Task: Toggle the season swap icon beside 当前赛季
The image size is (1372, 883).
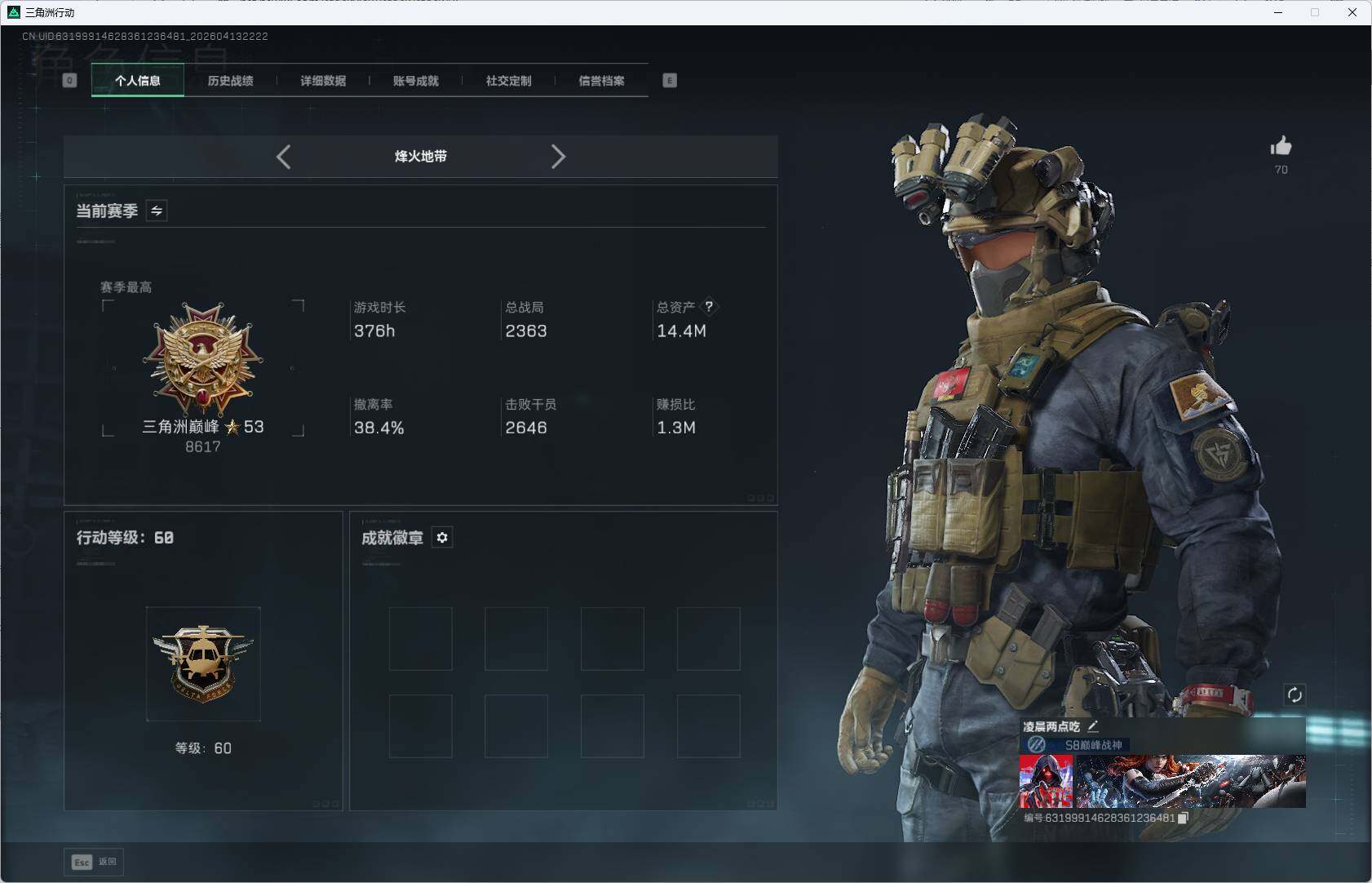Action: [157, 211]
